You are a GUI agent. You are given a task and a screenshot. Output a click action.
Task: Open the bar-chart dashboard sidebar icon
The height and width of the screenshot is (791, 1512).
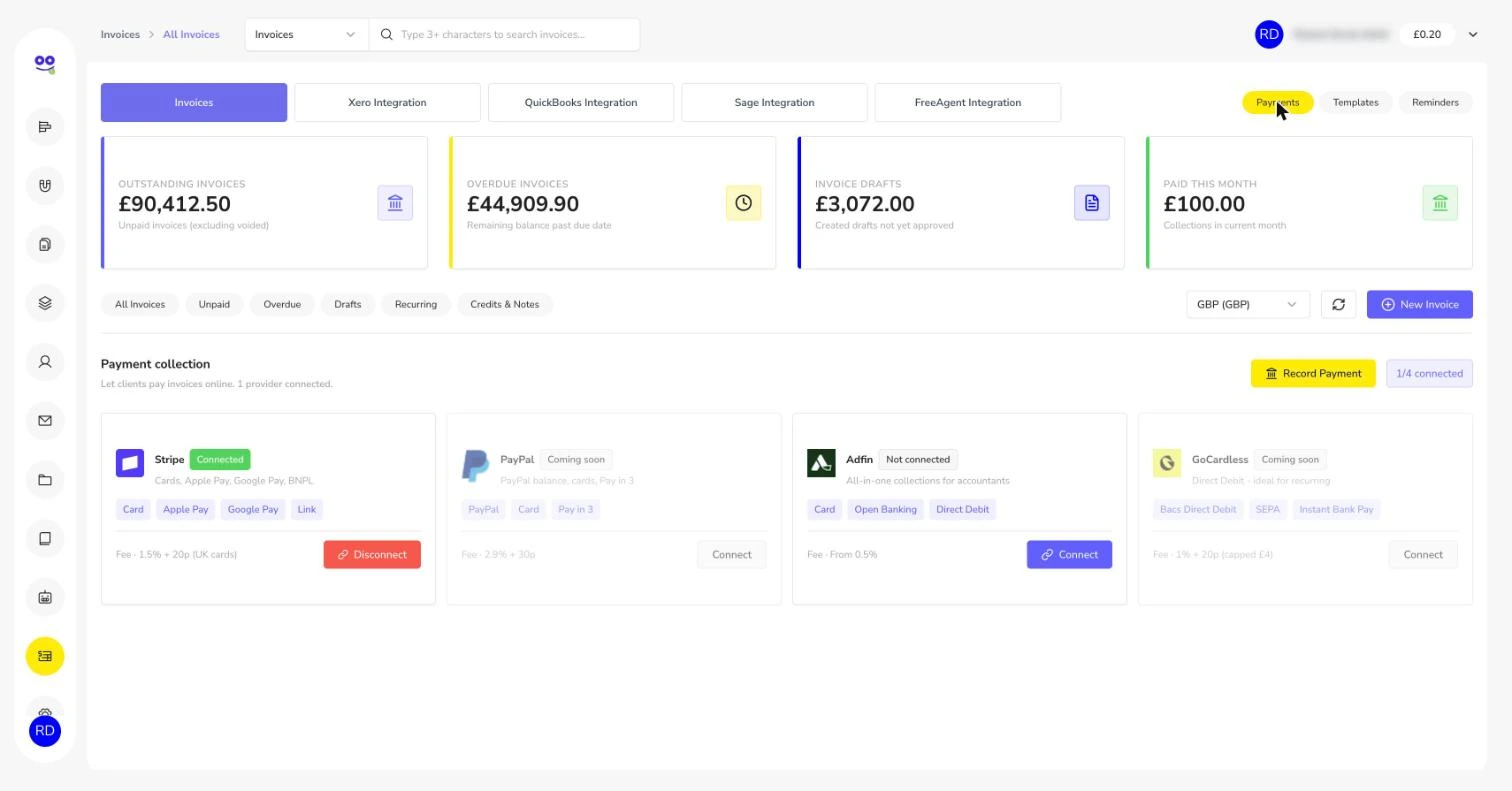pyautogui.click(x=45, y=127)
